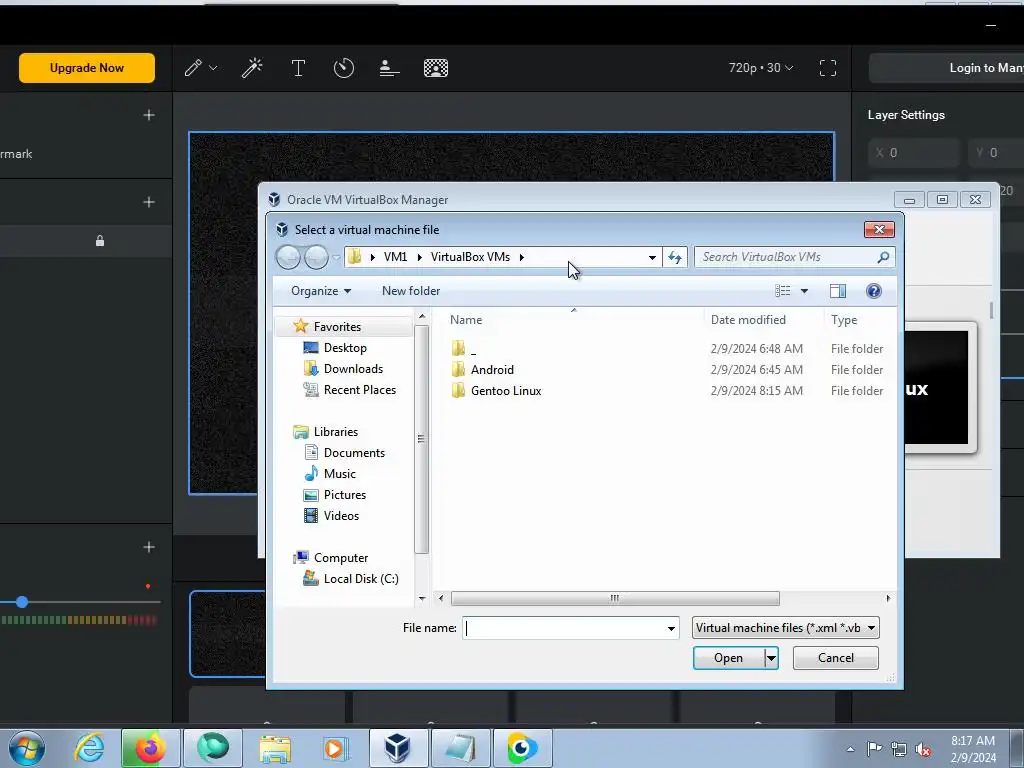Viewport: 1024px width, 768px height.
Task: Open file dialog help
Action: tap(874, 291)
